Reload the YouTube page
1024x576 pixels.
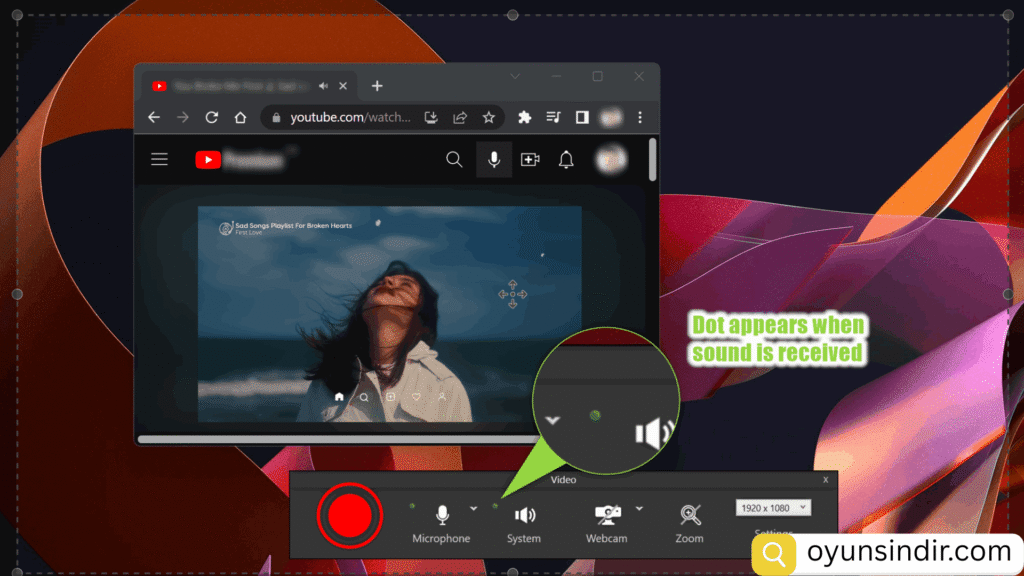click(211, 117)
